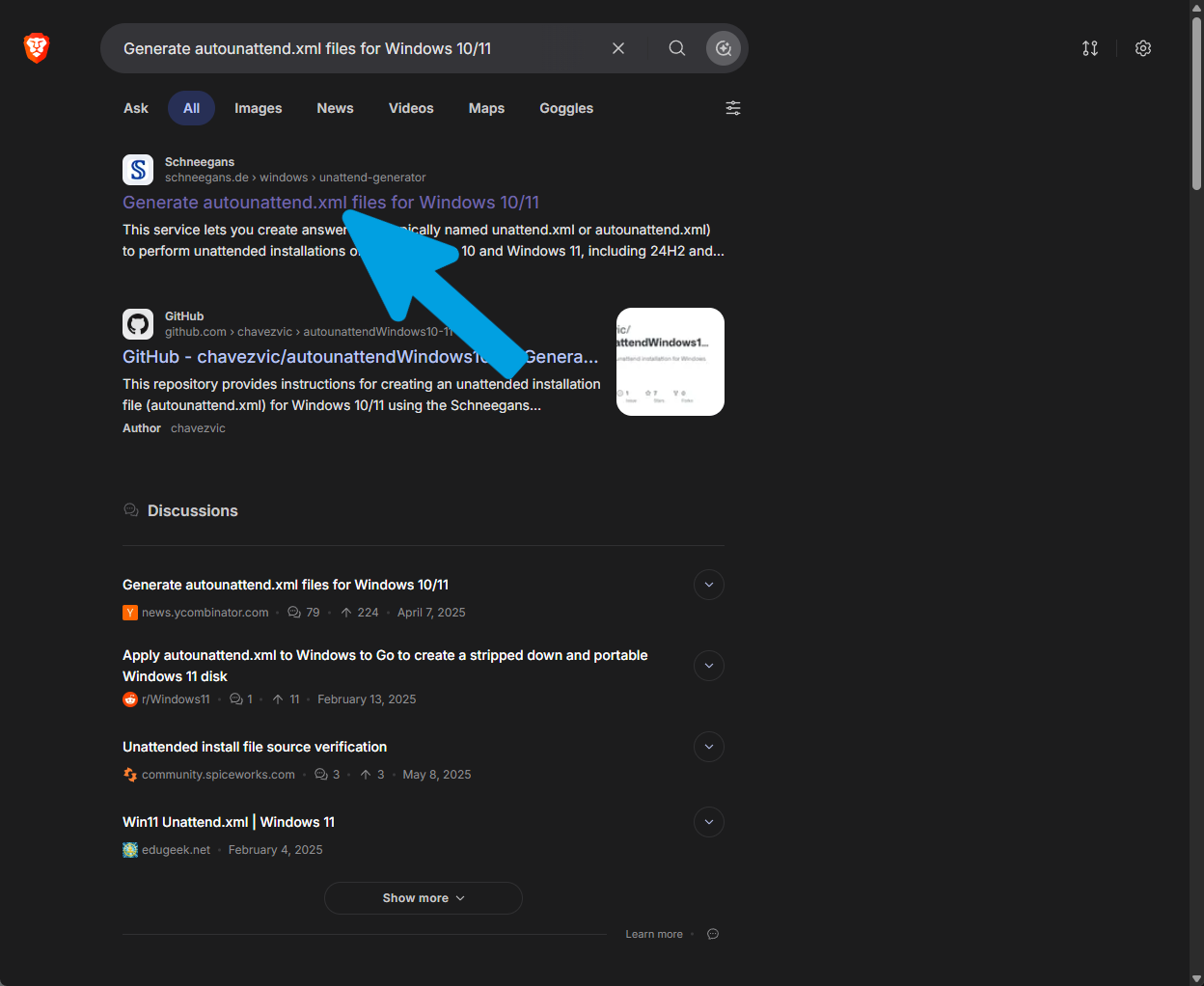
Task: Click the GitHub favicon icon
Action: [138, 324]
